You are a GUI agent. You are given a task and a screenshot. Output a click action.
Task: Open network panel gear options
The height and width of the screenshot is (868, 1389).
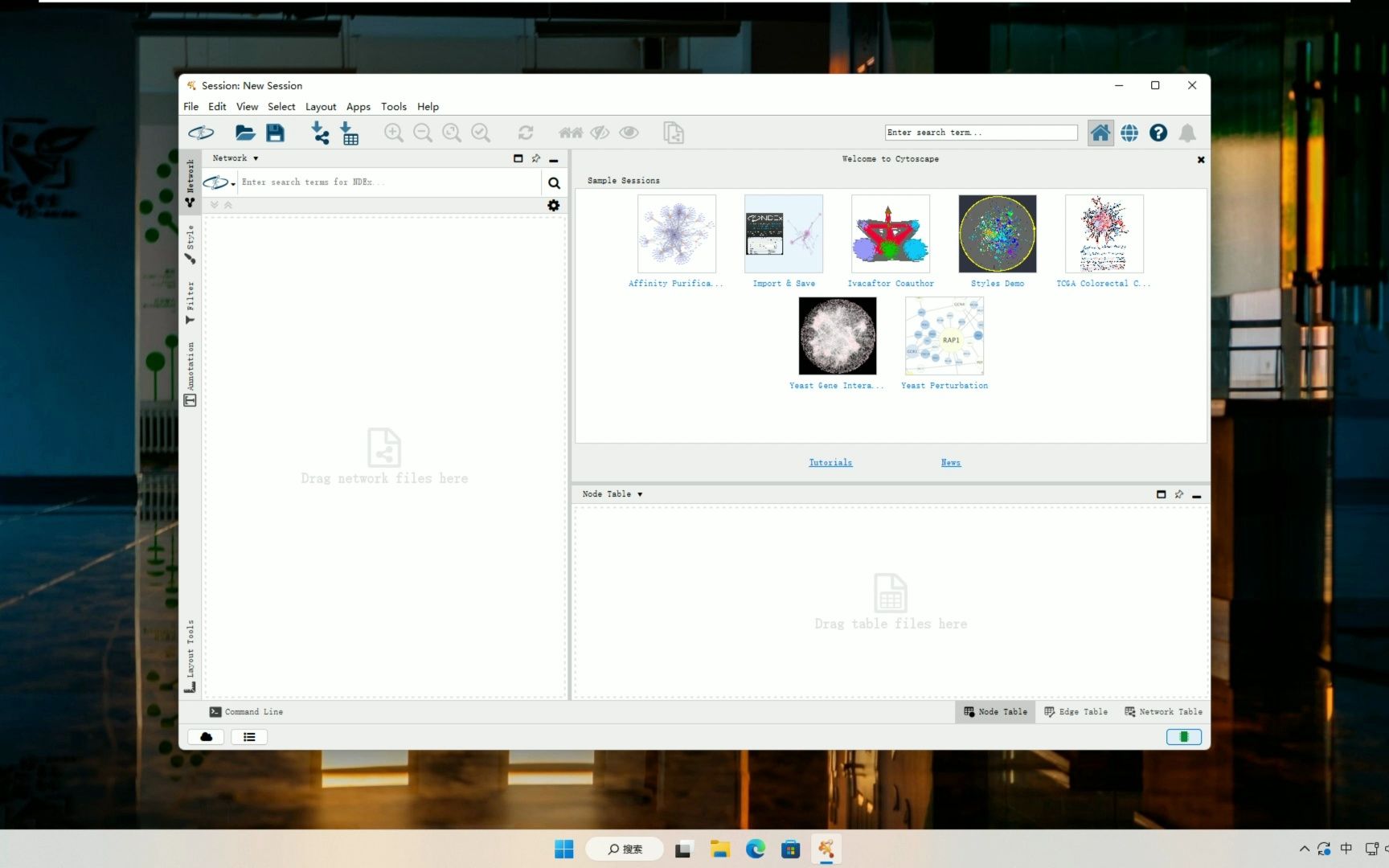[x=554, y=206]
